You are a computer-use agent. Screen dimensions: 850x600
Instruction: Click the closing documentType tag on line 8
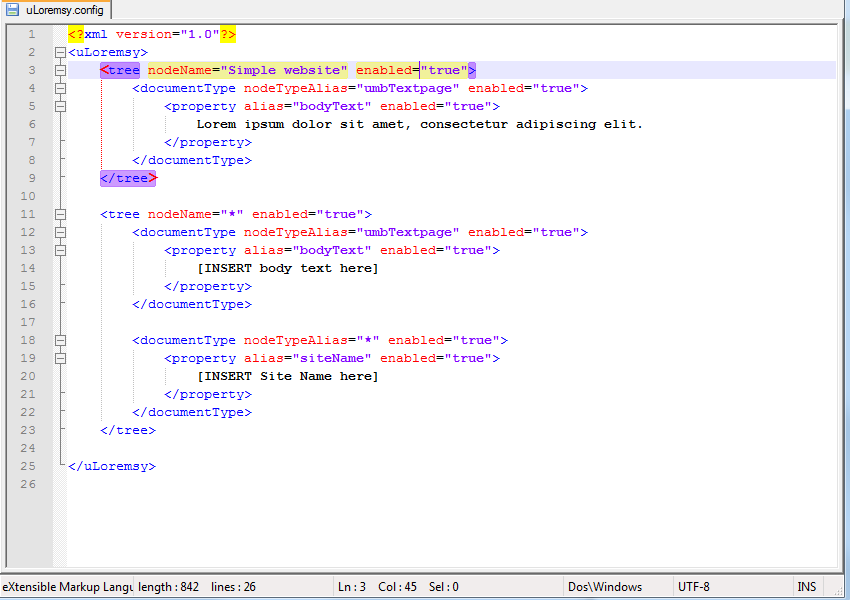click(x=192, y=160)
